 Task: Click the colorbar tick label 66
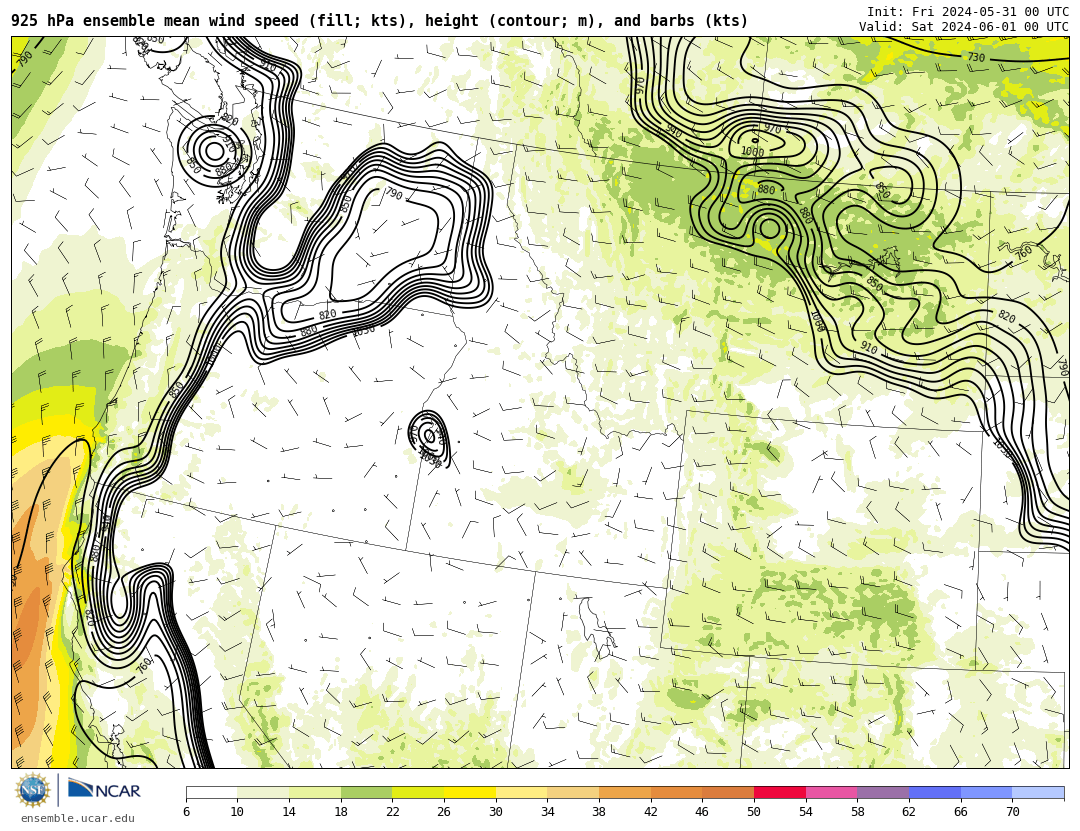[960, 812]
